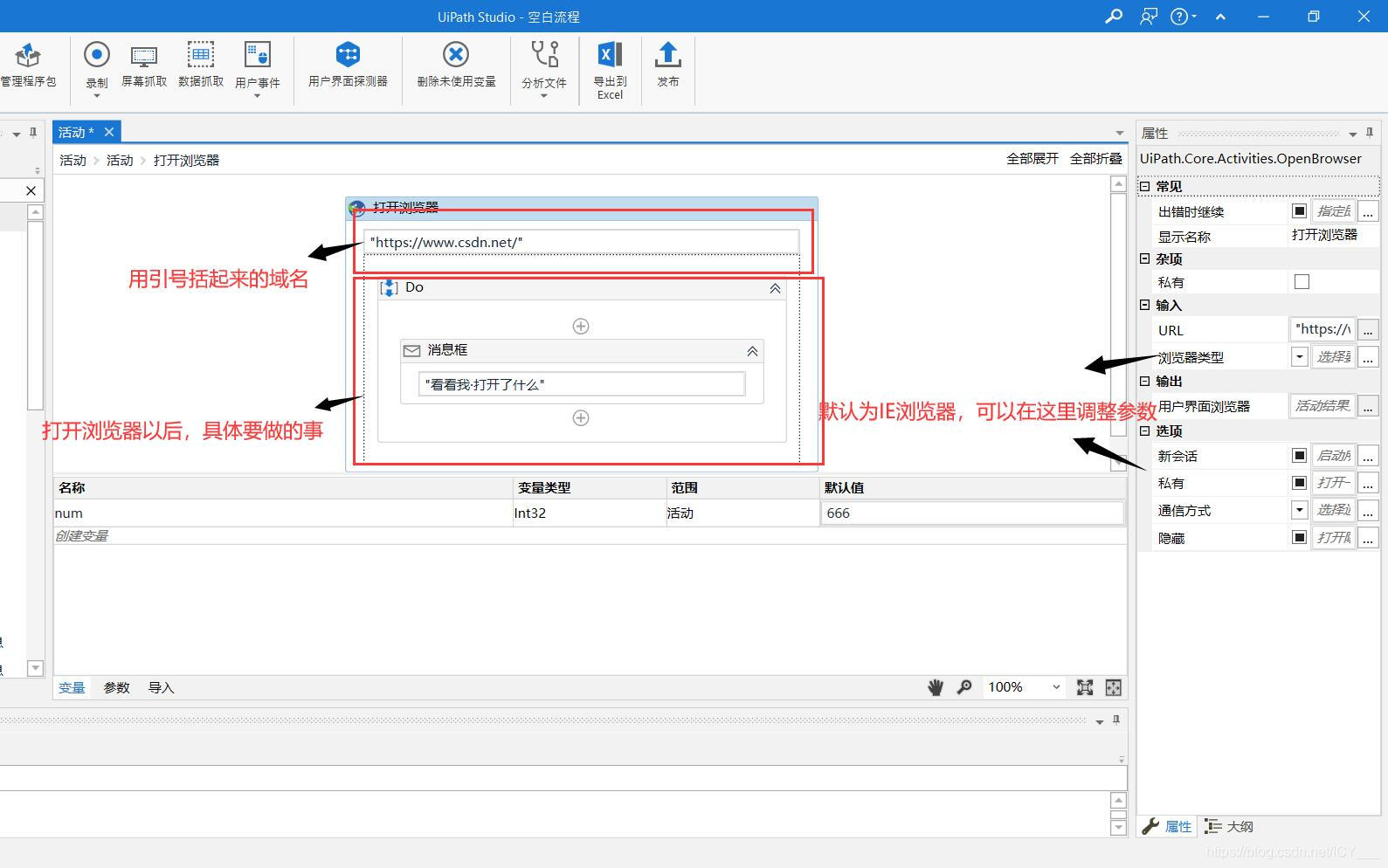Switch to the 导入 tab
This screenshot has width=1388, height=868.
pos(161,687)
